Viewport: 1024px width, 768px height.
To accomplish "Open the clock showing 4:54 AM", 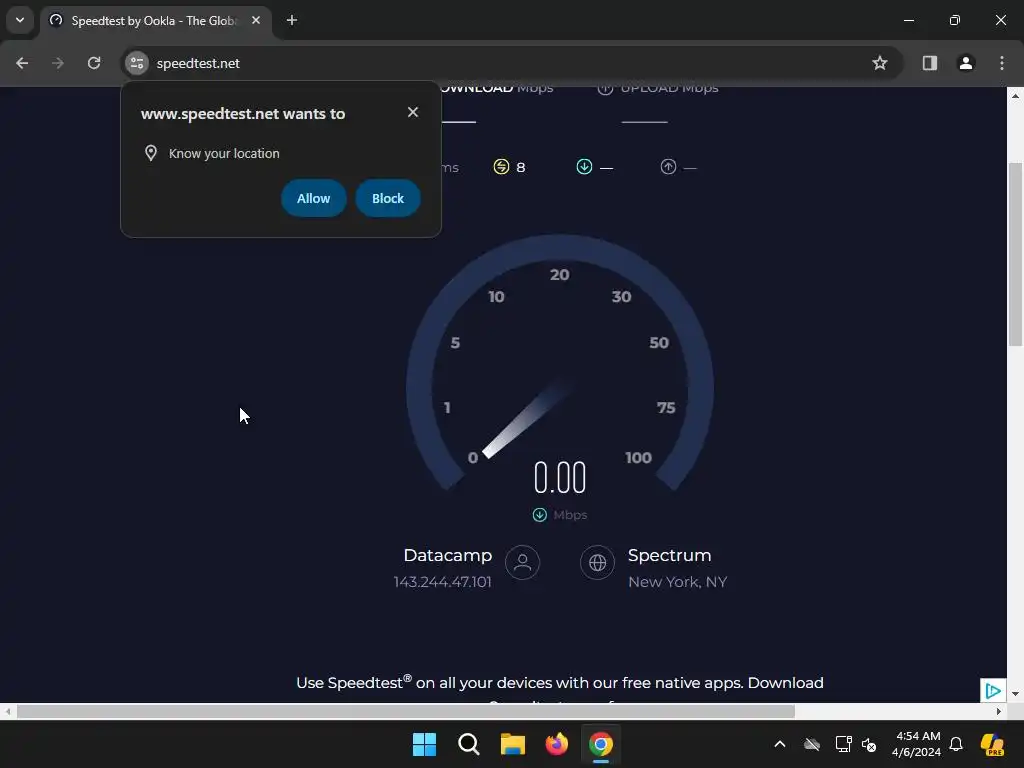I will (x=916, y=744).
